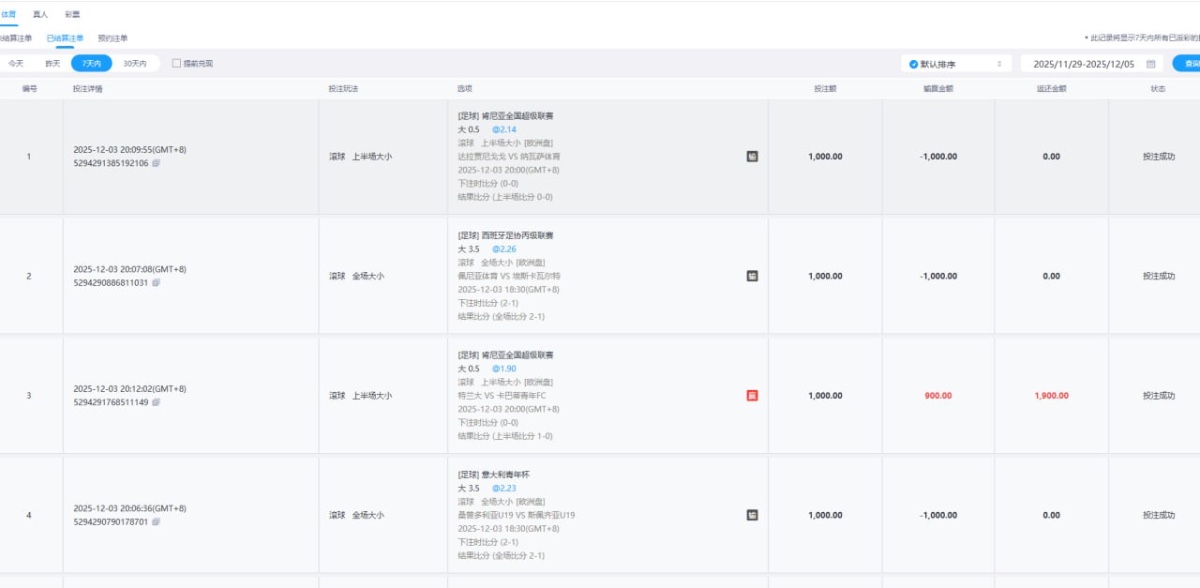Viewport: 1200px width, 588px height.
Task: Click the sort arrows beside 默认排序
Action: point(1000,63)
